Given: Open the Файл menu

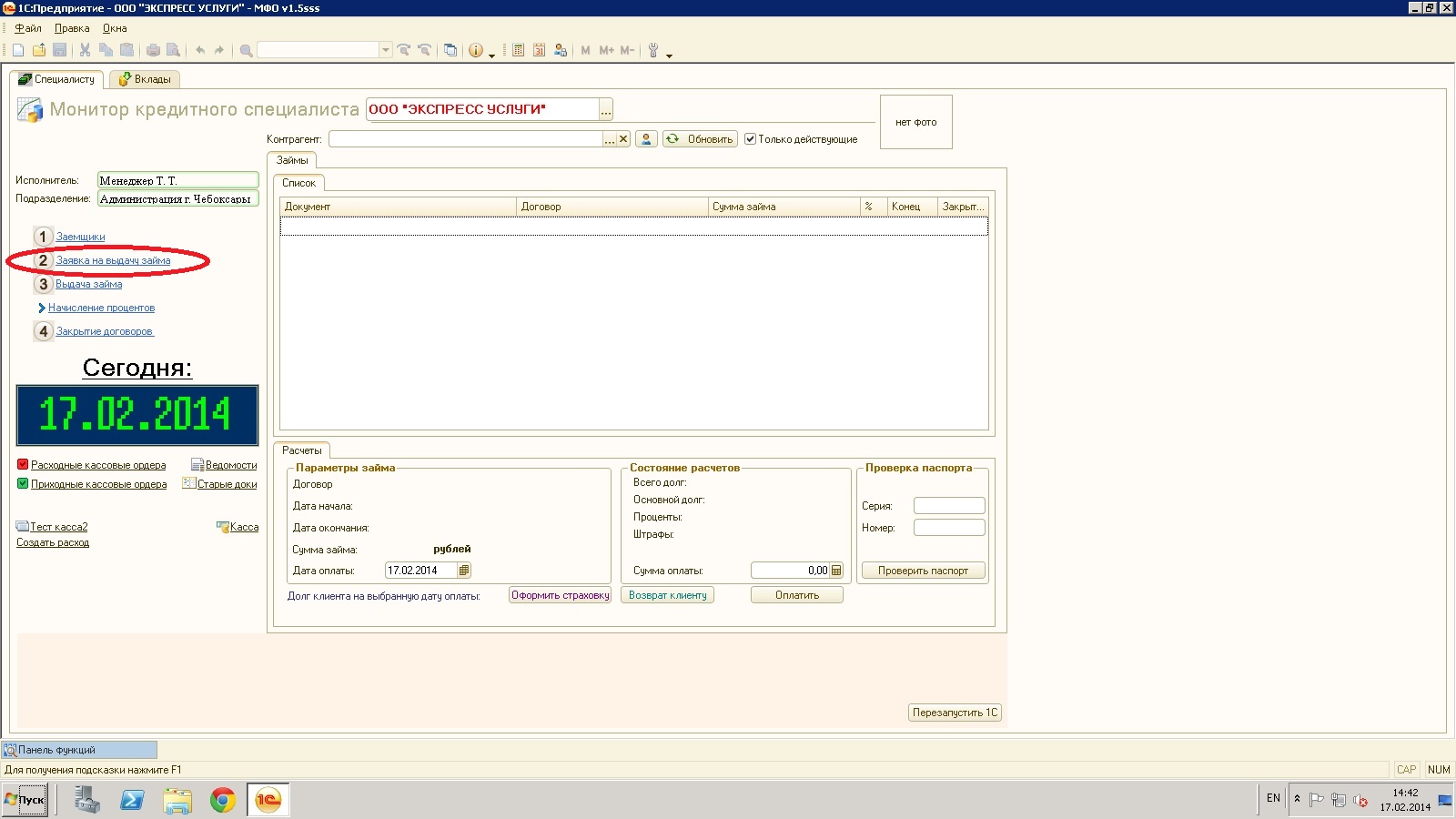Looking at the screenshot, I should tap(28, 28).
